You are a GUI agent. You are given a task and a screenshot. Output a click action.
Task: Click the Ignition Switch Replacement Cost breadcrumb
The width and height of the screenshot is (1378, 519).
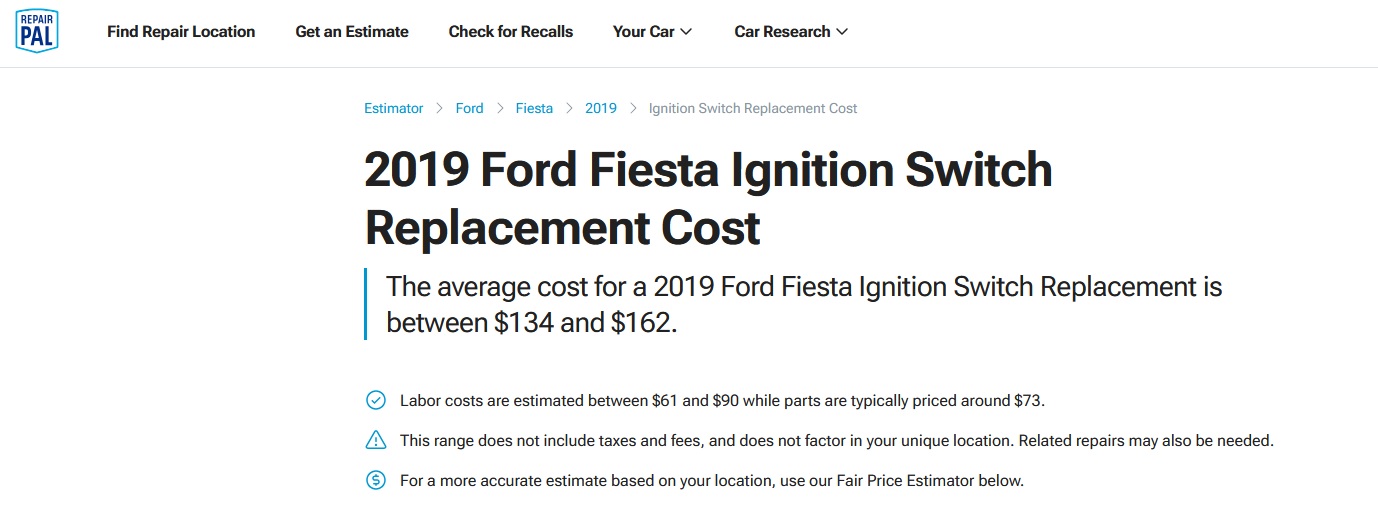pyautogui.click(x=753, y=108)
